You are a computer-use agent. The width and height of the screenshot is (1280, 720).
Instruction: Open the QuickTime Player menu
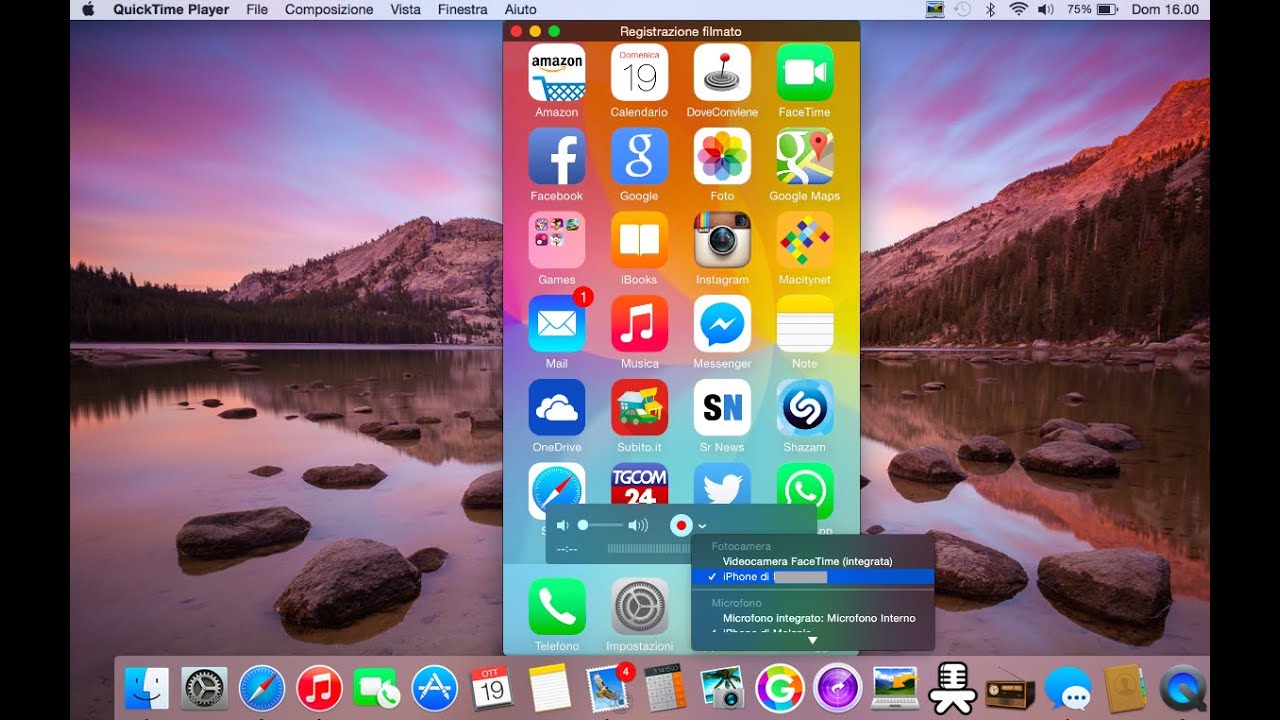tap(171, 9)
